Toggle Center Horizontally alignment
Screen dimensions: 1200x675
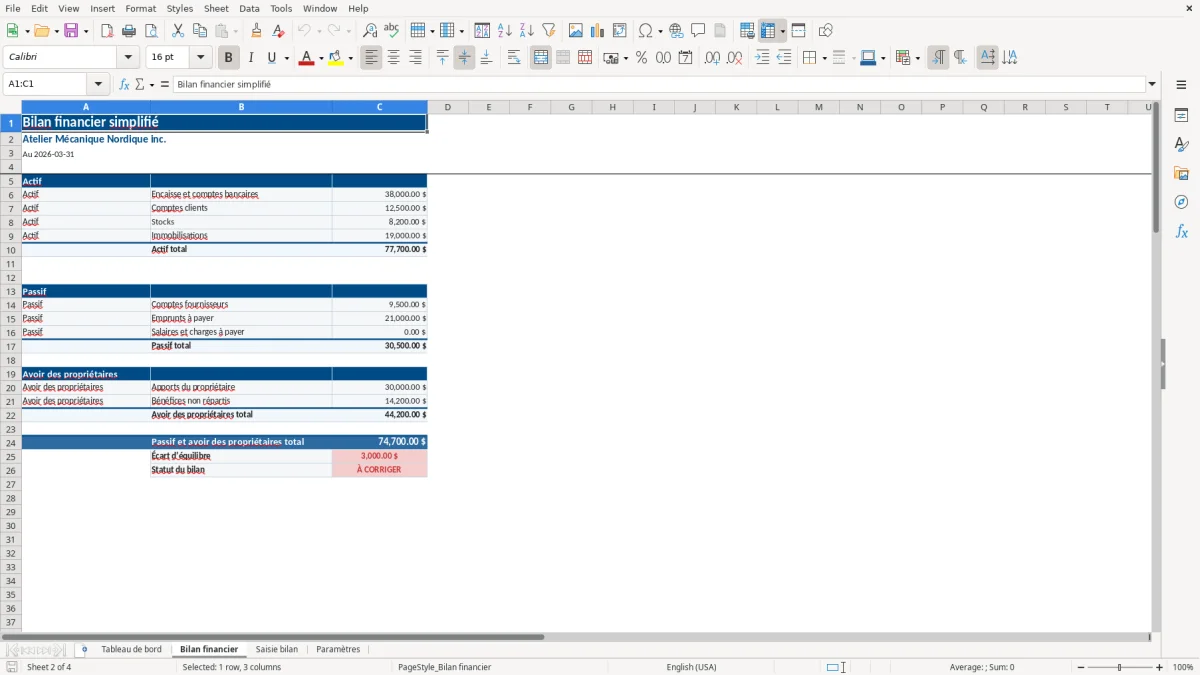(x=393, y=58)
